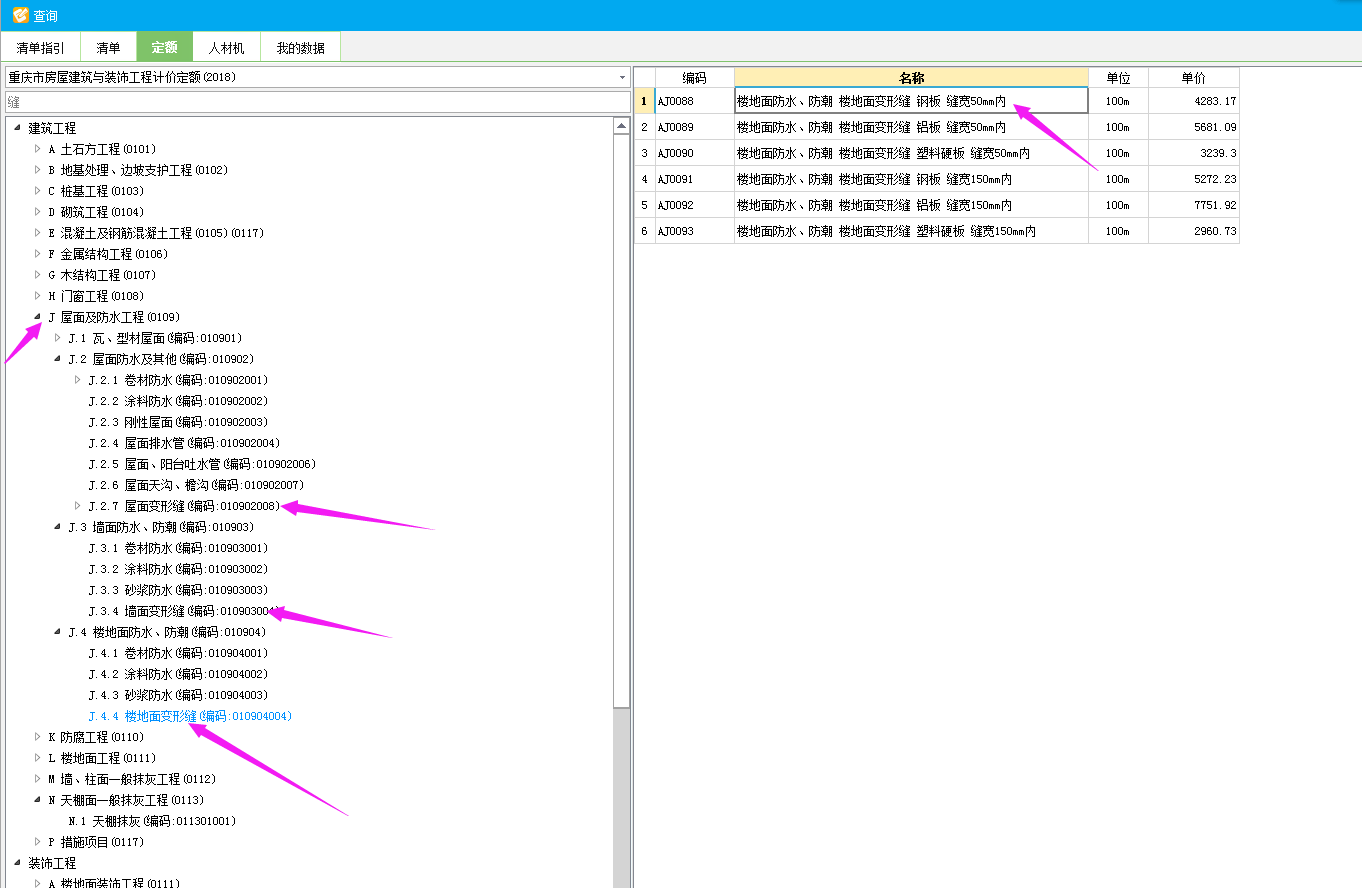The height and width of the screenshot is (888, 1362).
Task: Click the 名称 column header
Action: pos(911,77)
